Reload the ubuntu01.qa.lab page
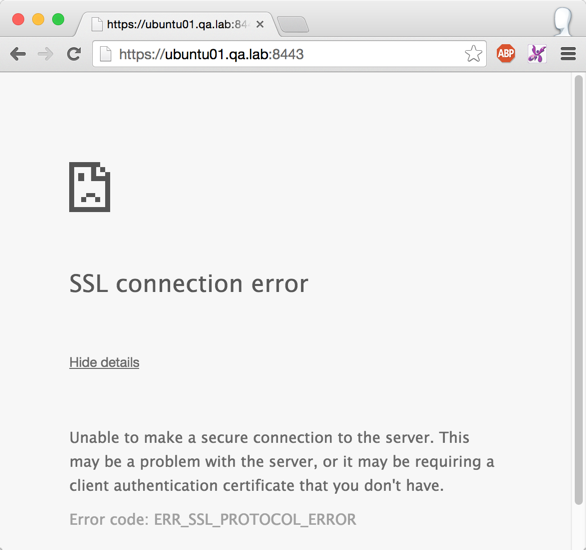The image size is (586, 550). (74, 54)
